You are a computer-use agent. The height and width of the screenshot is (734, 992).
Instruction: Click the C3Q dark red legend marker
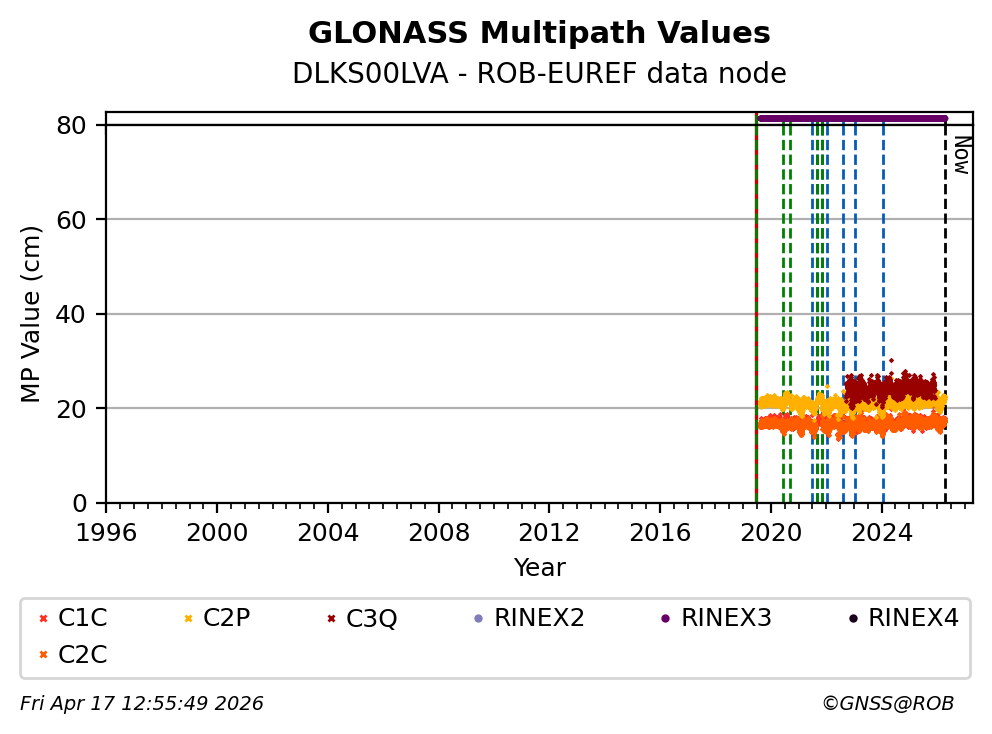(x=331, y=619)
